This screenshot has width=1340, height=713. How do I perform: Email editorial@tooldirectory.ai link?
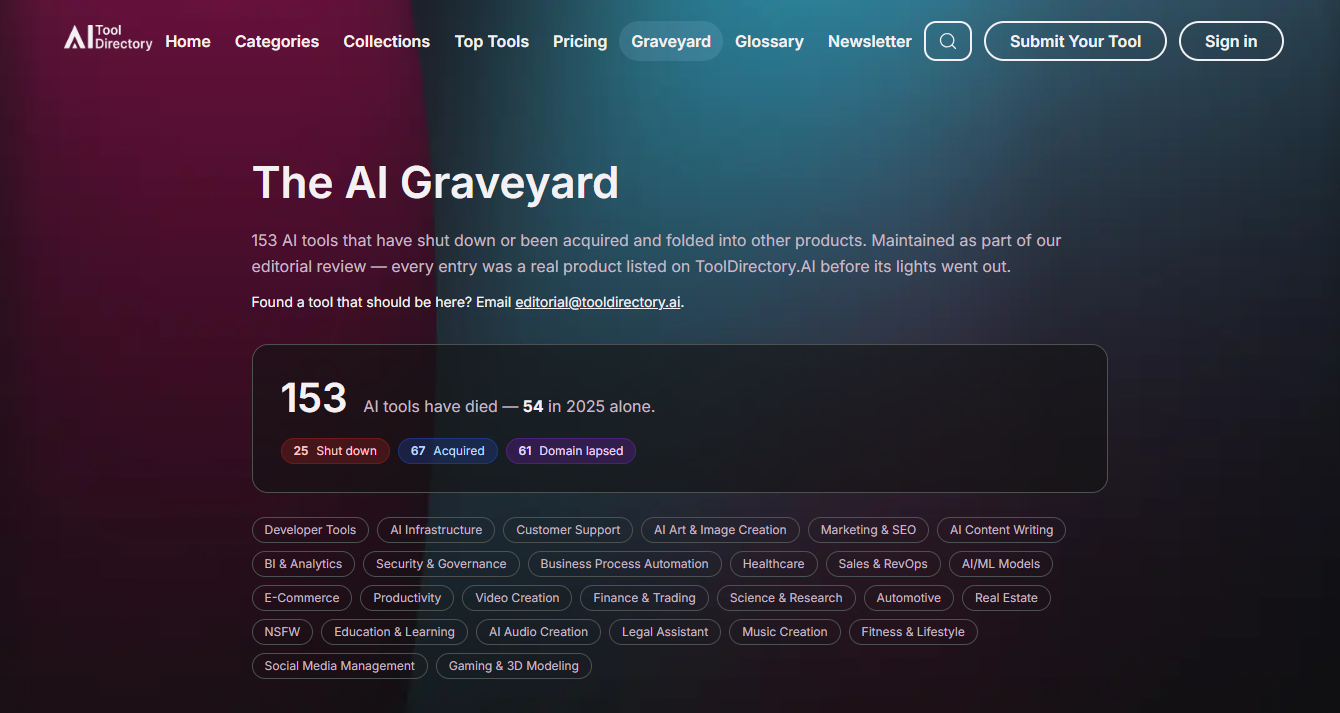[598, 302]
